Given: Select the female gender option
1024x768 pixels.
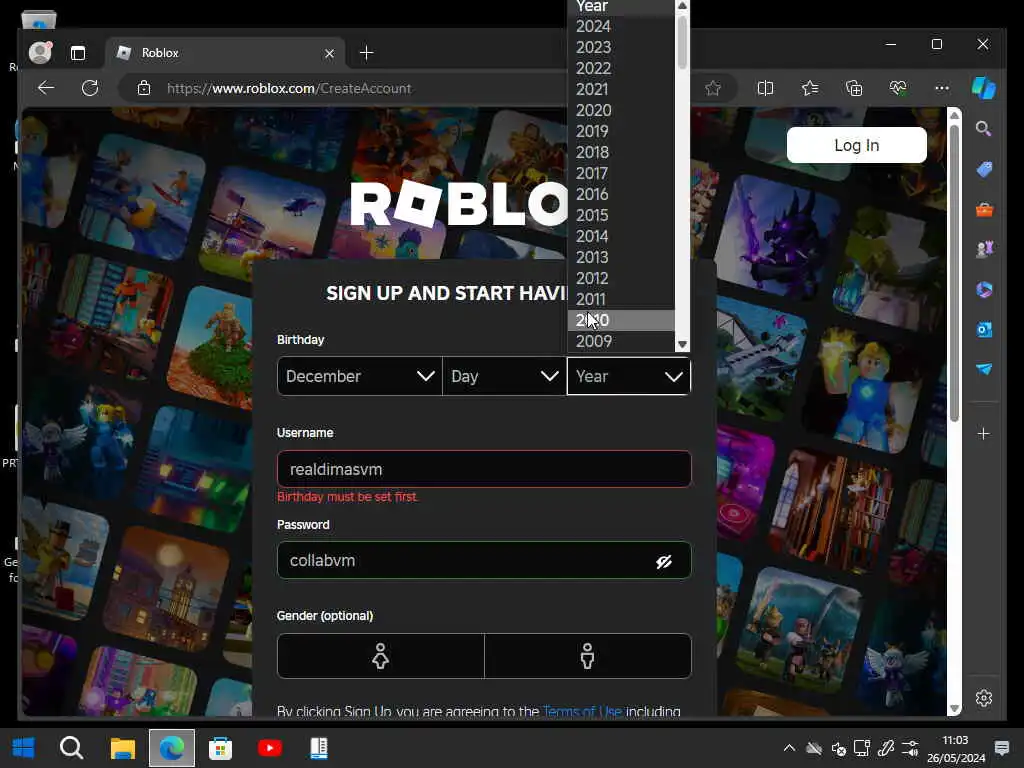Looking at the screenshot, I should coord(381,656).
